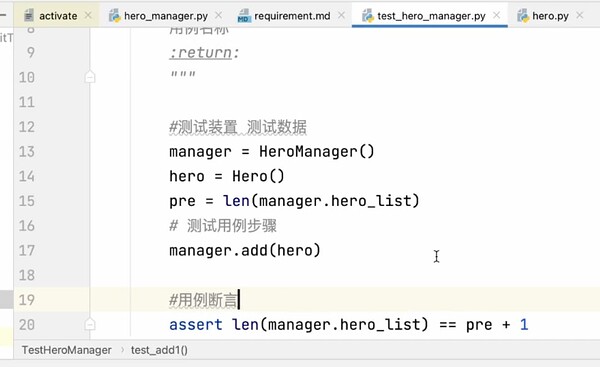Click the activate tab file icon
The width and height of the screenshot is (600, 367).
click(x=29, y=16)
